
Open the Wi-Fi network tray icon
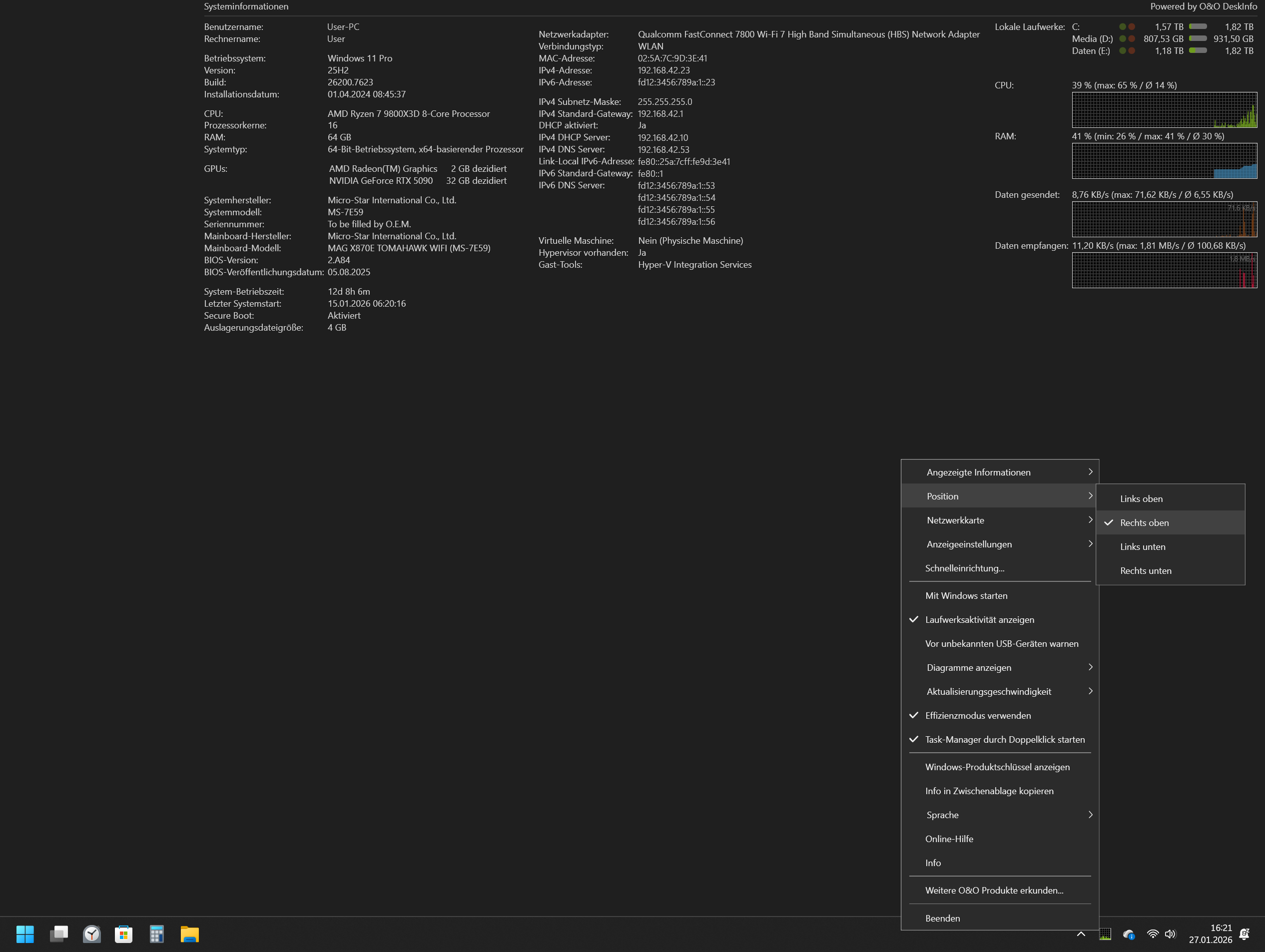pyautogui.click(x=1153, y=935)
